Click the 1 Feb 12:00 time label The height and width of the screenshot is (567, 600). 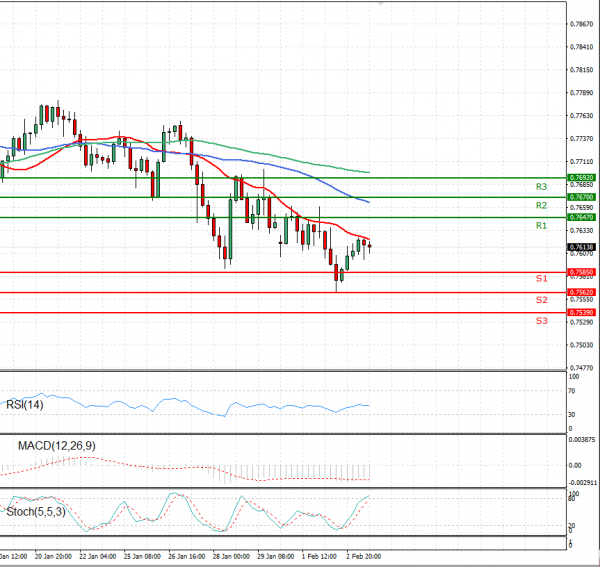(319, 556)
